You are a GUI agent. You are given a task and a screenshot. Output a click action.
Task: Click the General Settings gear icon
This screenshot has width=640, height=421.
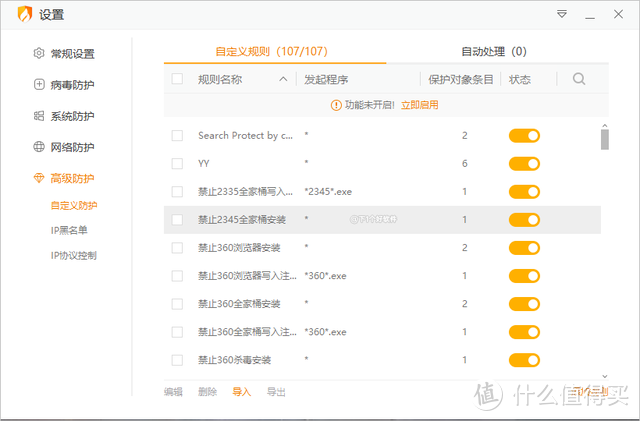tap(39, 53)
